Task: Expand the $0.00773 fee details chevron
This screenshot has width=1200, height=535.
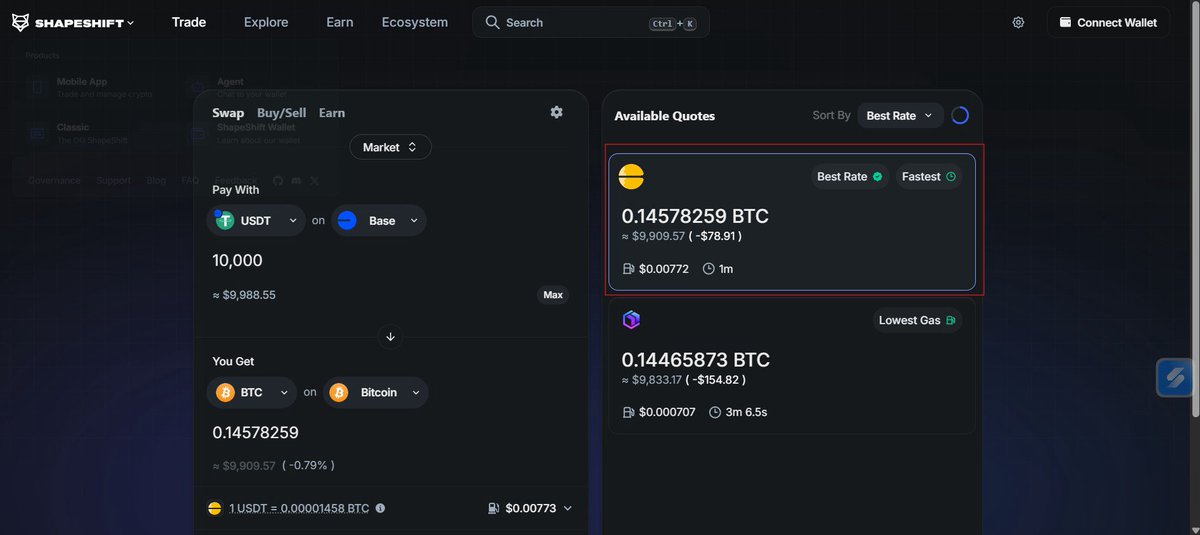Action: pyautogui.click(x=568, y=508)
